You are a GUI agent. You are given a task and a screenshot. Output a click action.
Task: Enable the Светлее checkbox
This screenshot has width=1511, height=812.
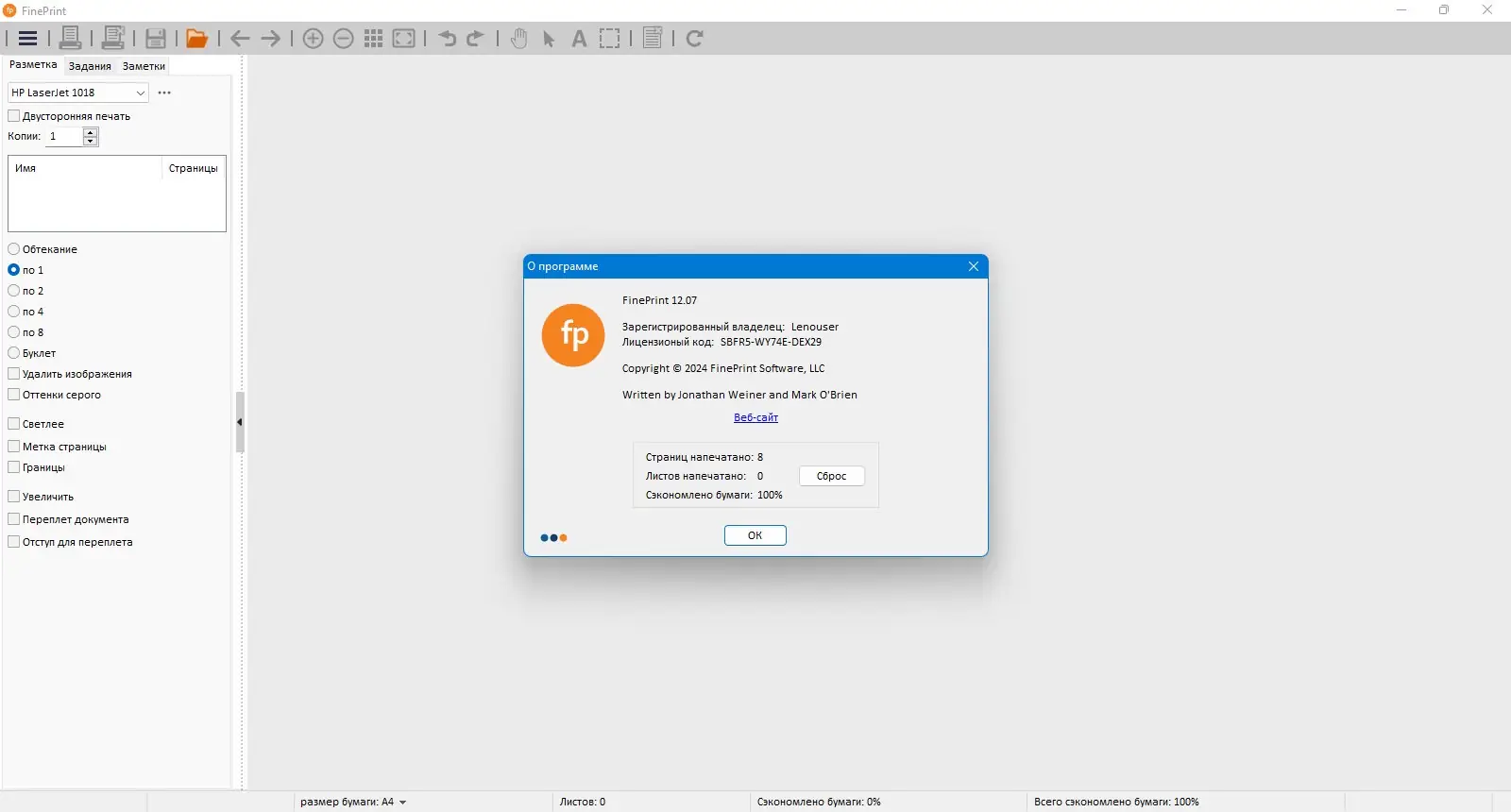14,424
